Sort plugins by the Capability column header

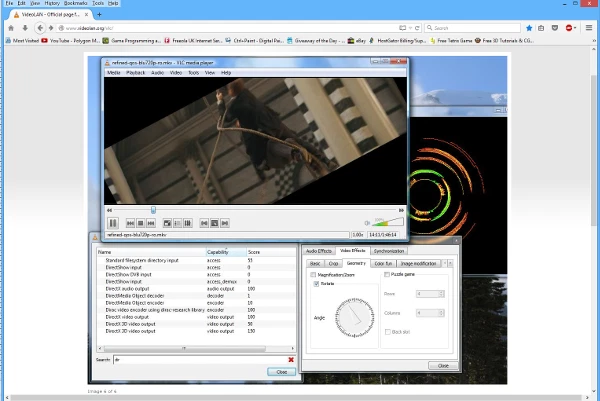[226, 252]
